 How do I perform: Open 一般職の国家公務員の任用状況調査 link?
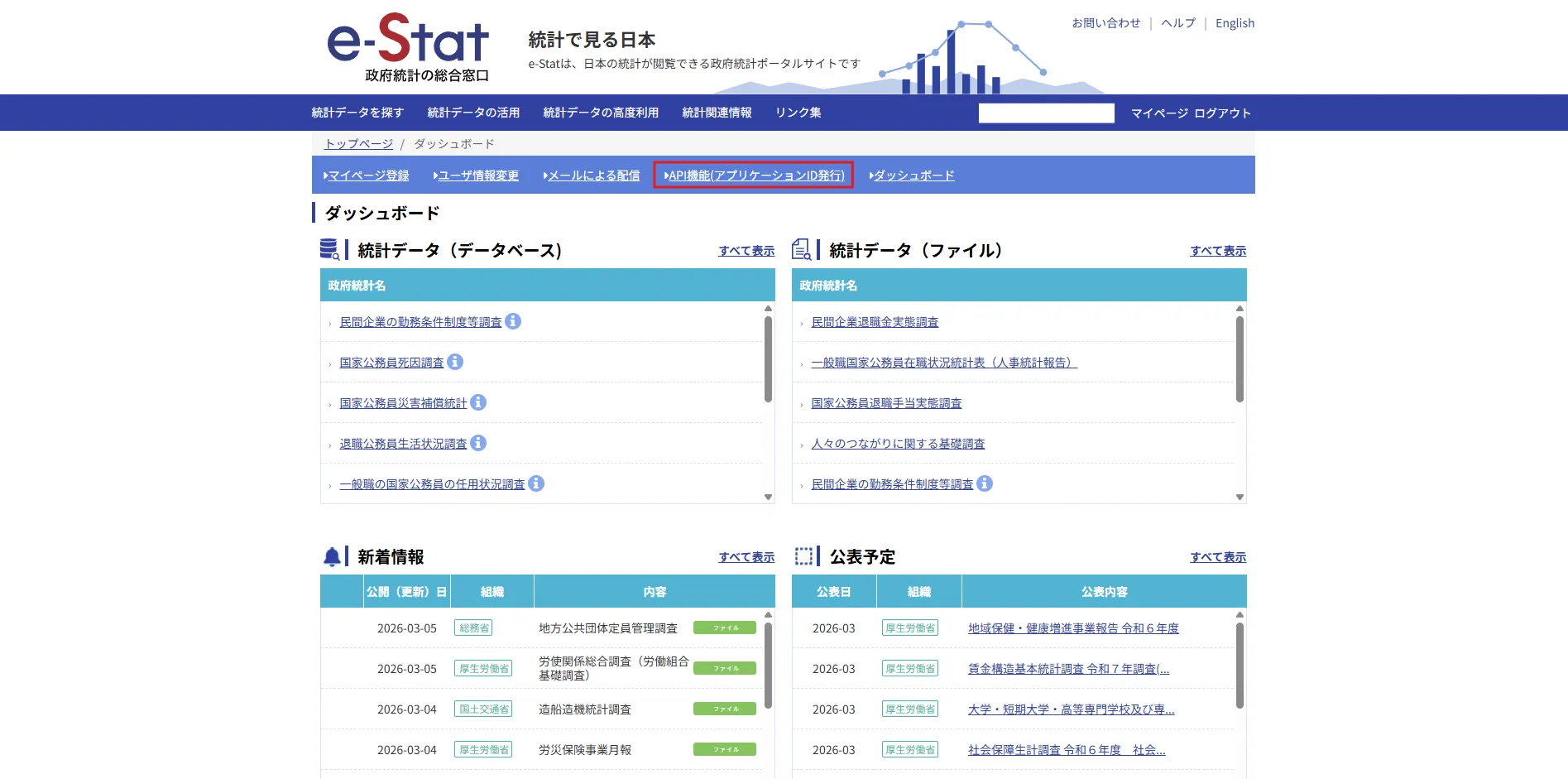[432, 484]
